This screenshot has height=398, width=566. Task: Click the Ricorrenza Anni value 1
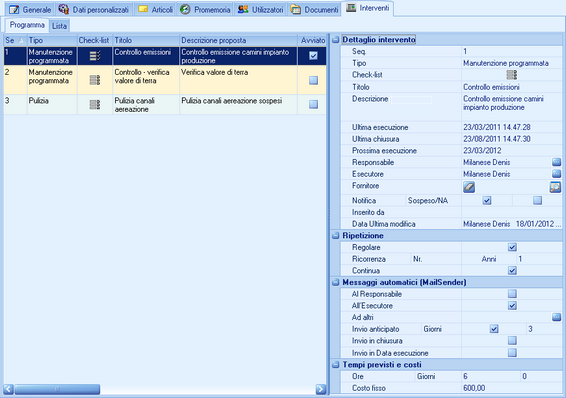point(520,259)
